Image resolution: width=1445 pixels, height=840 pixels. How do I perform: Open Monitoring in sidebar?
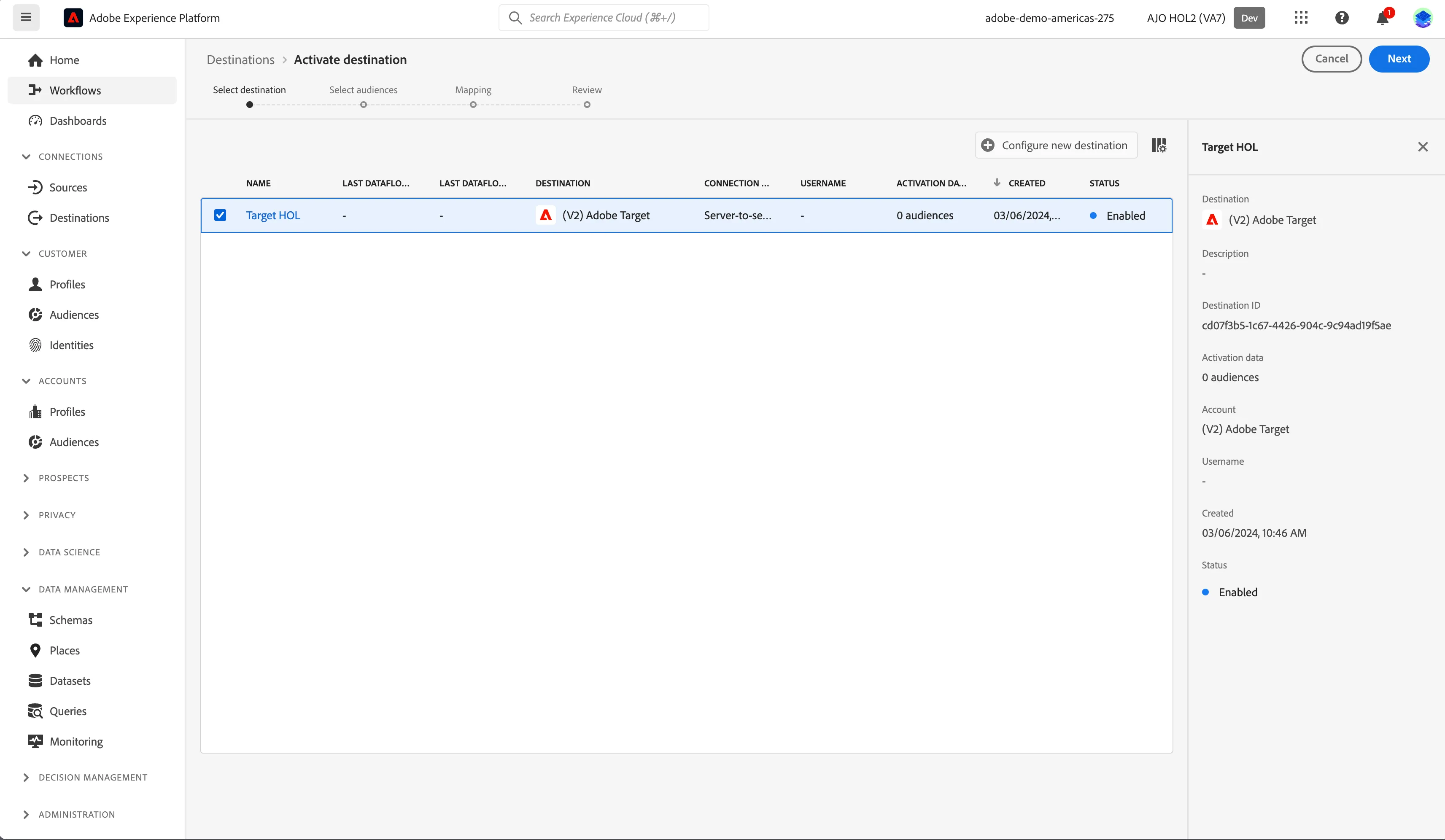tap(92, 741)
